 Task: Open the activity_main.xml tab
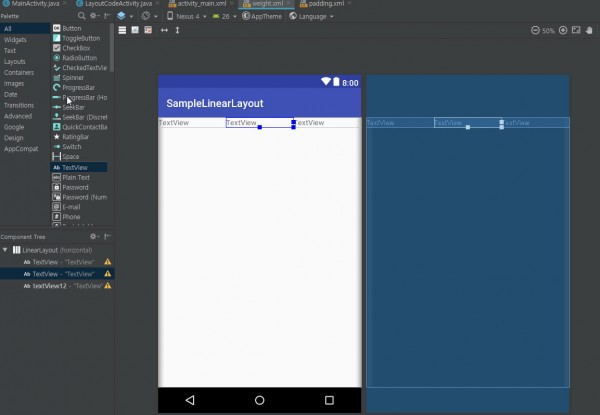(201, 4)
